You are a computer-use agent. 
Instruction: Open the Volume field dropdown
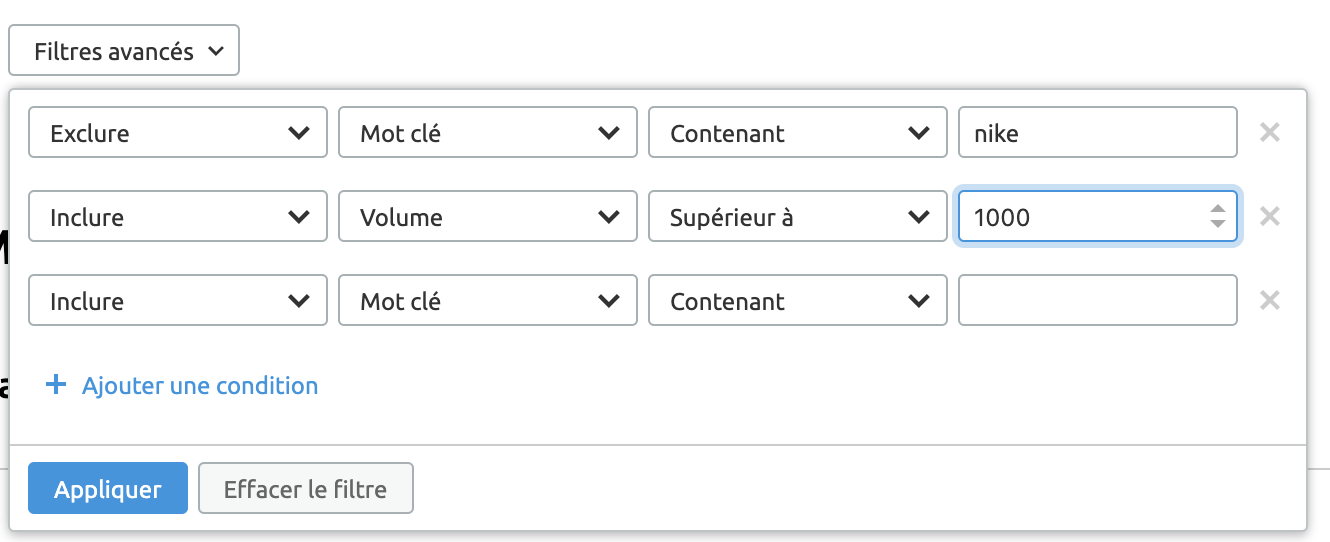pyautogui.click(x=487, y=217)
